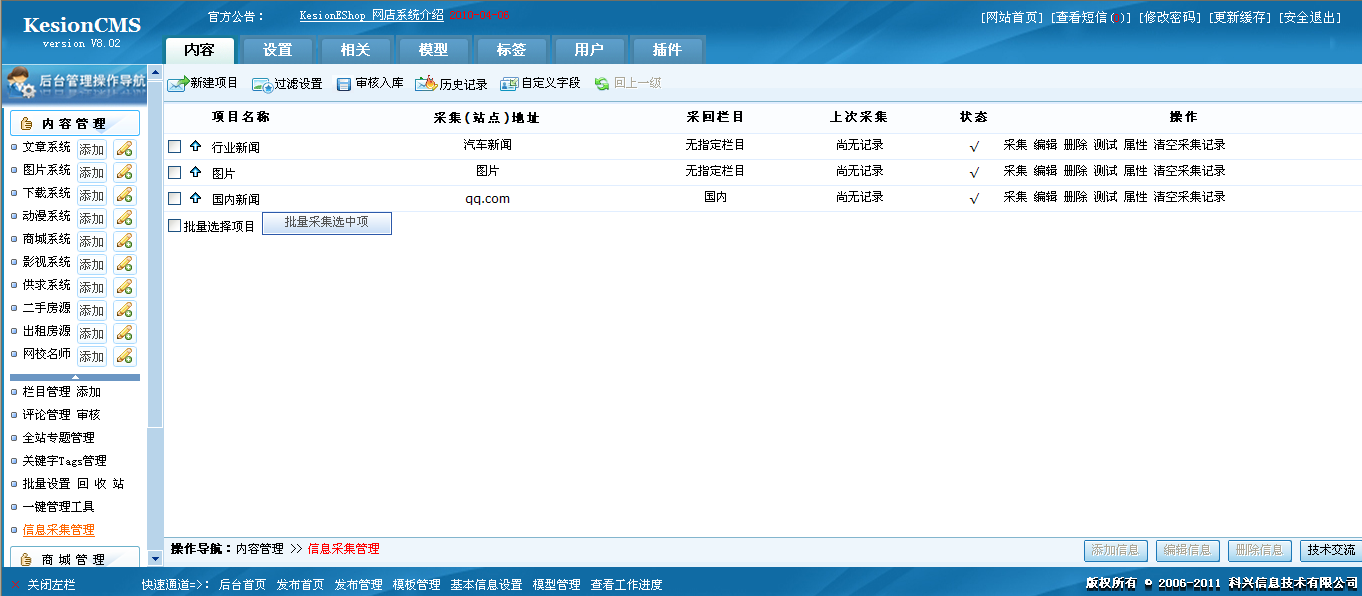Expand the 商城管理 sidebar section
This screenshot has width=1362, height=596.
coord(74,559)
